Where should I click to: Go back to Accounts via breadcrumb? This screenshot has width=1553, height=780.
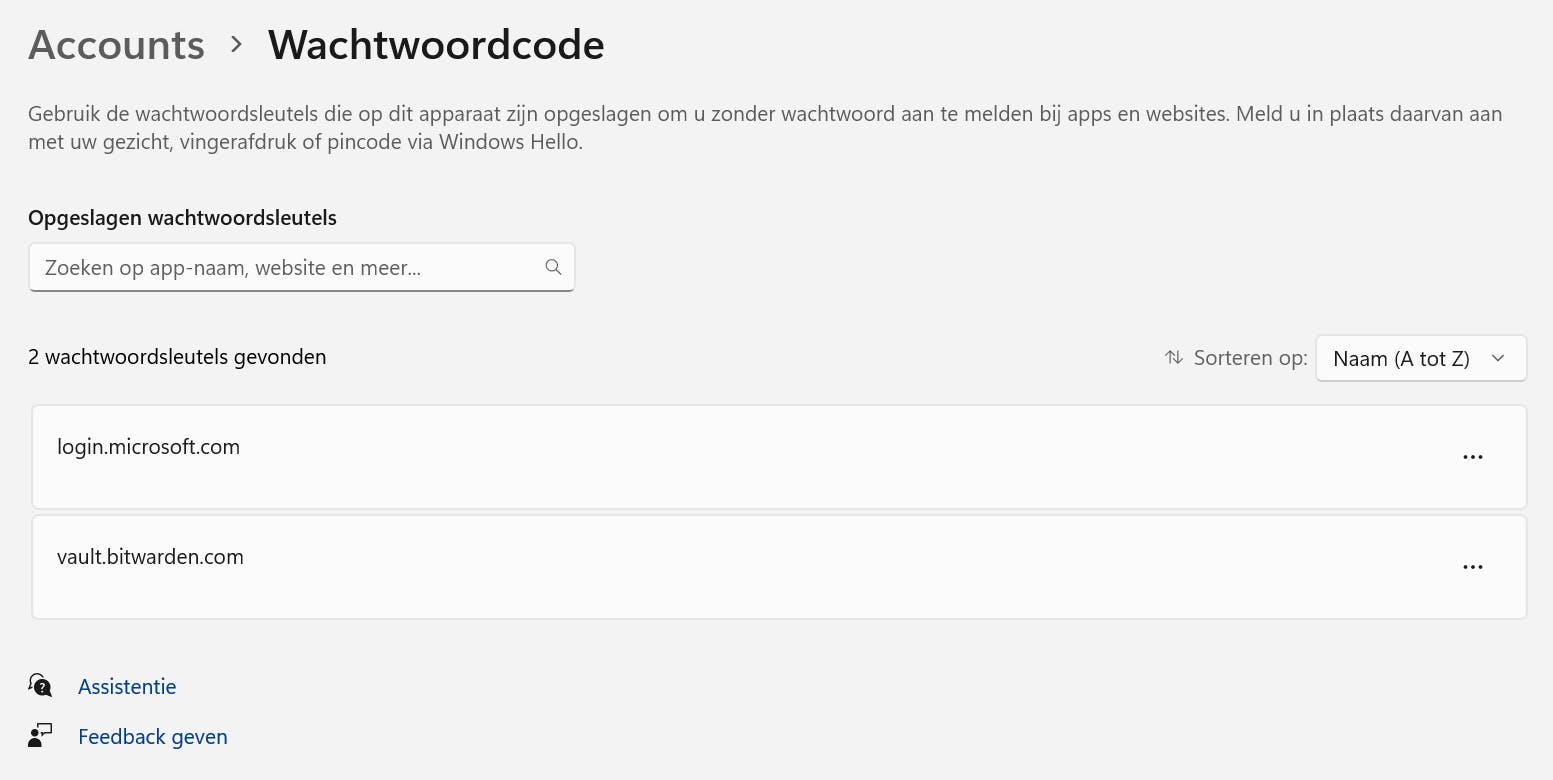pos(116,45)
